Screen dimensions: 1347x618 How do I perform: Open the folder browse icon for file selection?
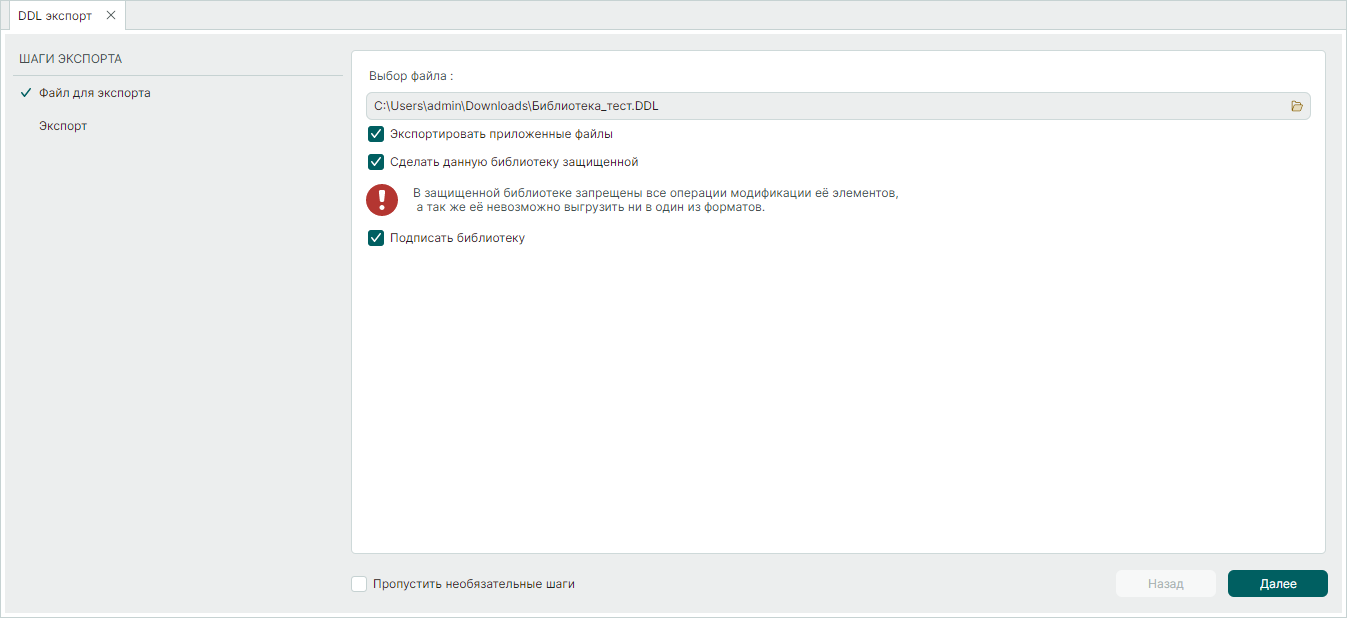(x=1297, y=106)
